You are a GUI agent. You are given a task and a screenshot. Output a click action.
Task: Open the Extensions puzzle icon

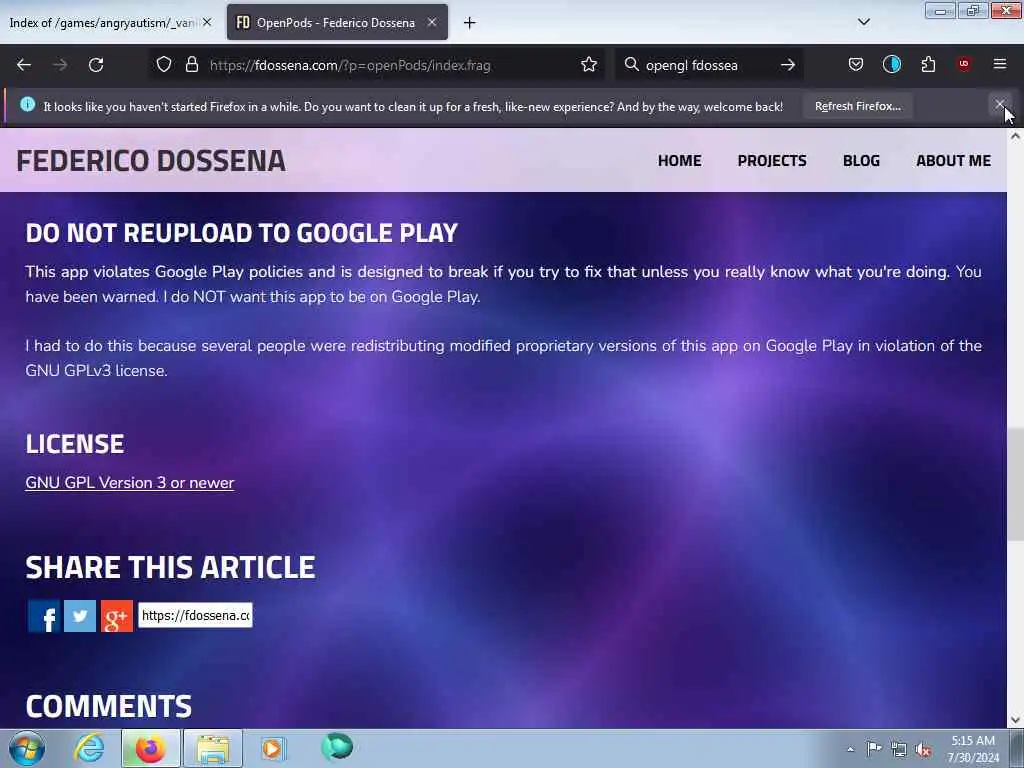click(x=928, y=64)
